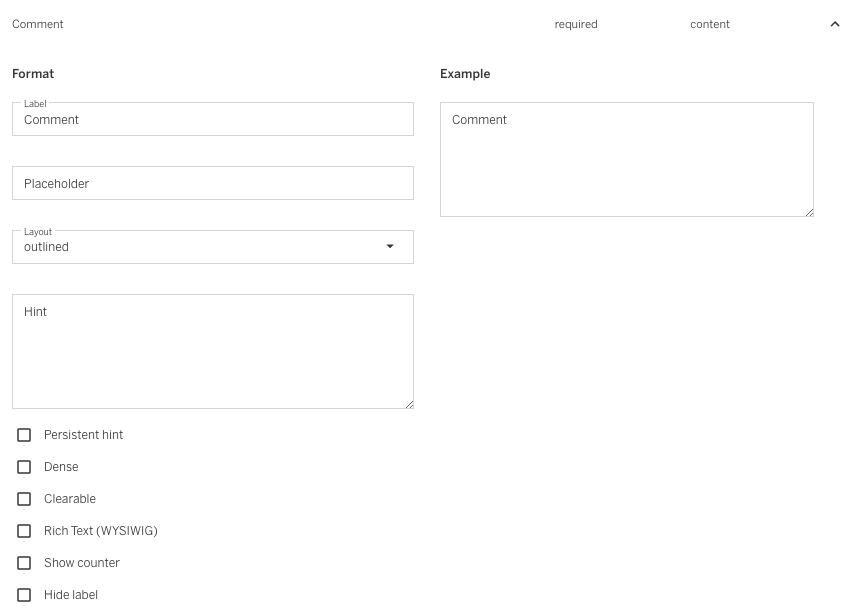Toggle the Clearable checkbox
This screenshot has width=853, height=606.
24,499
